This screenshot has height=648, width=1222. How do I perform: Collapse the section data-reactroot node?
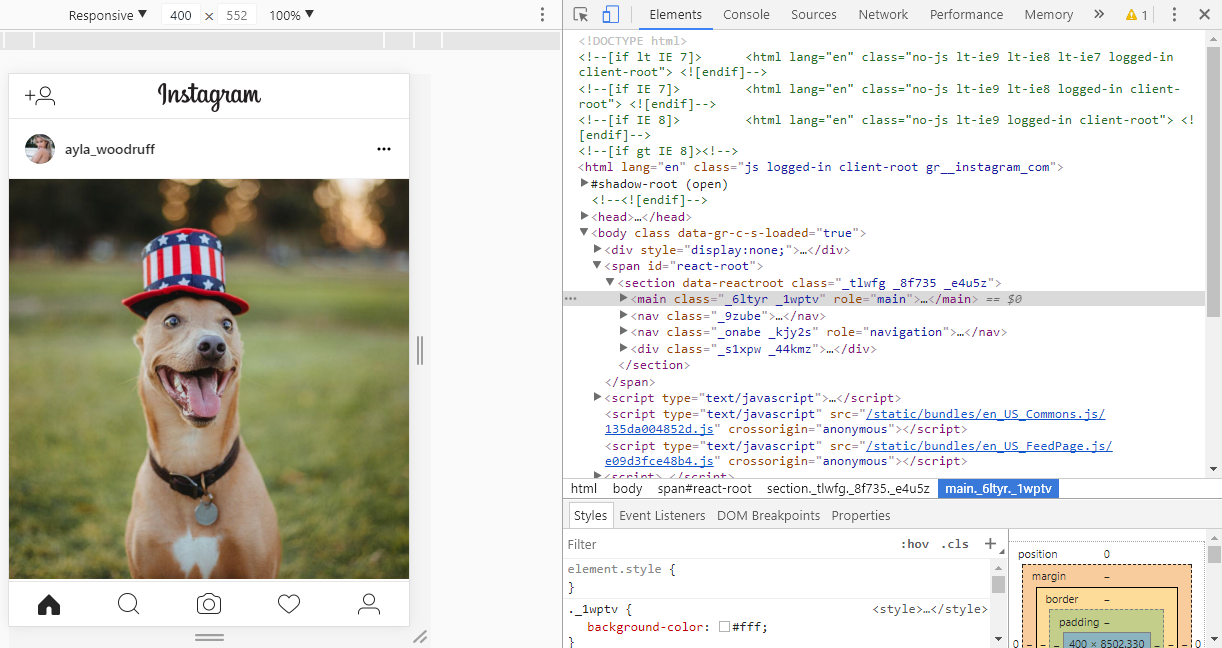611,283
